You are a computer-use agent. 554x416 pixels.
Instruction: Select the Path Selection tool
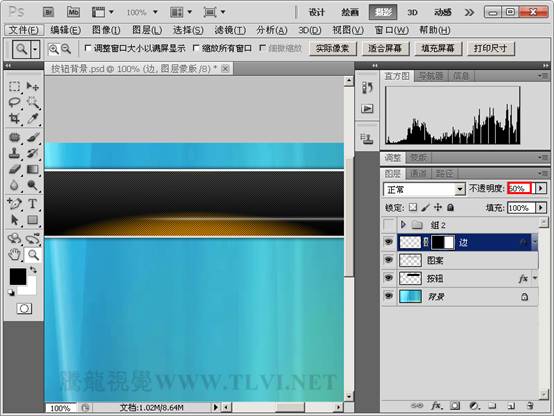(14, 220)
